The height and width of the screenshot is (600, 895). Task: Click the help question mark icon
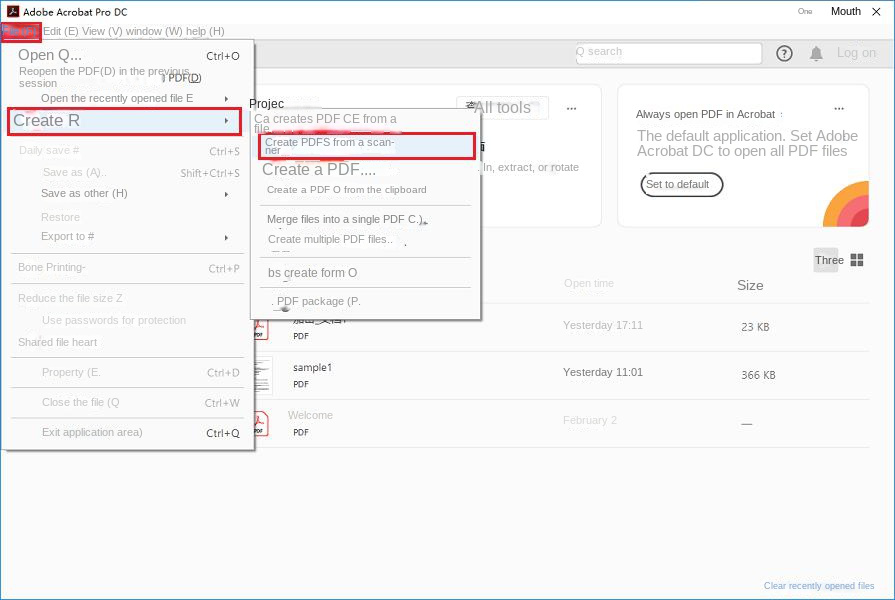click(784, 53)
